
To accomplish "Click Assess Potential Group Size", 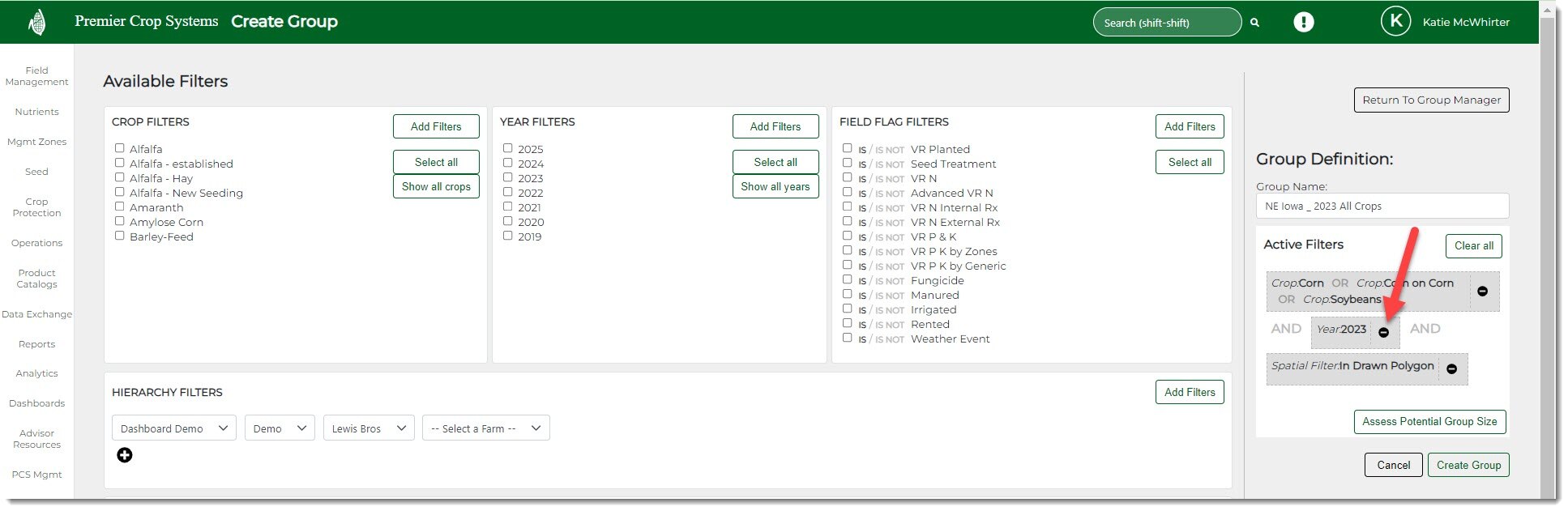I will click(x=1429, y=422).
